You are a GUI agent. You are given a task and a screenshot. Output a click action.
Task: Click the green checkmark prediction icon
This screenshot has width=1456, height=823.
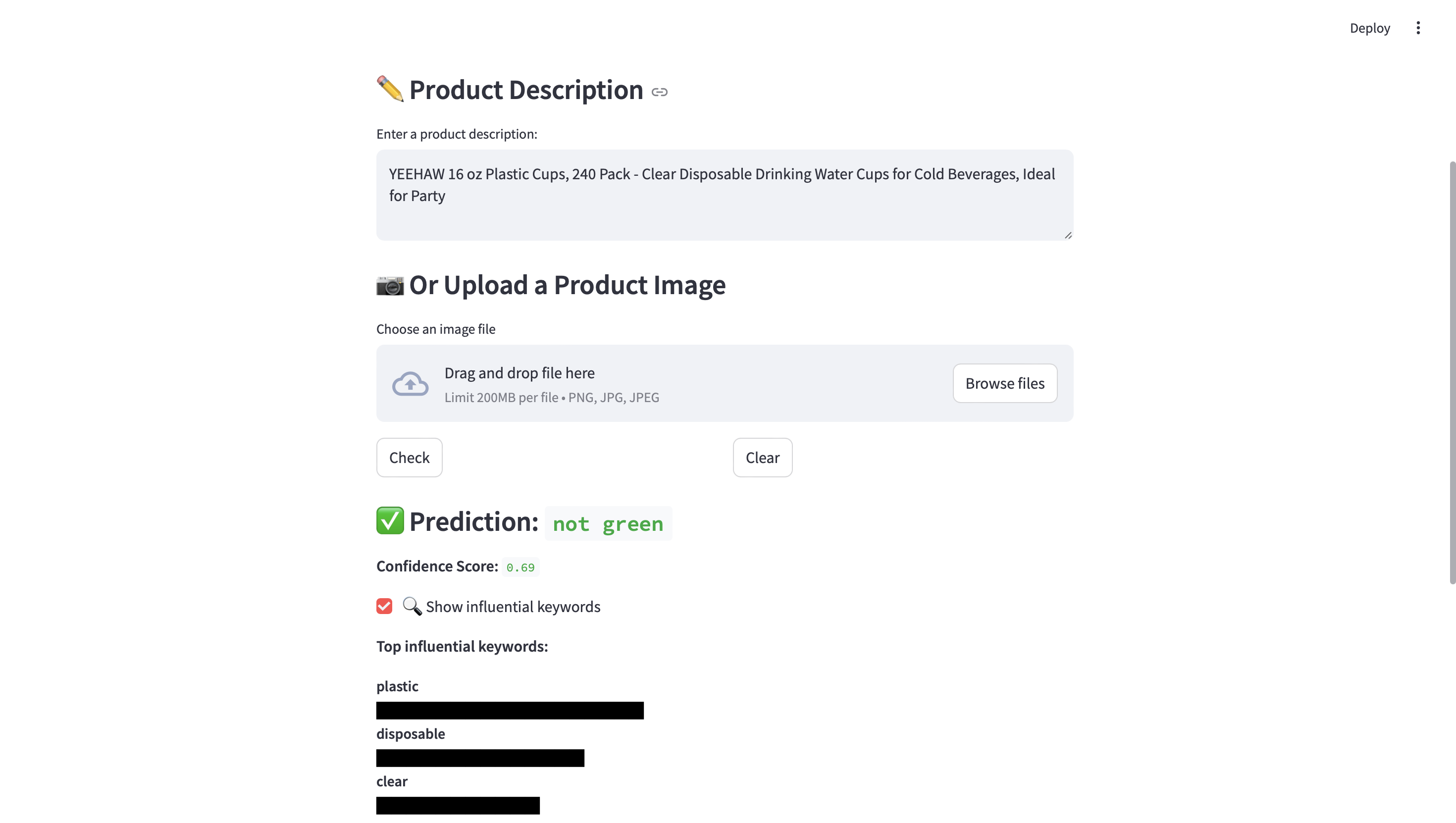(x=390, y=520)
